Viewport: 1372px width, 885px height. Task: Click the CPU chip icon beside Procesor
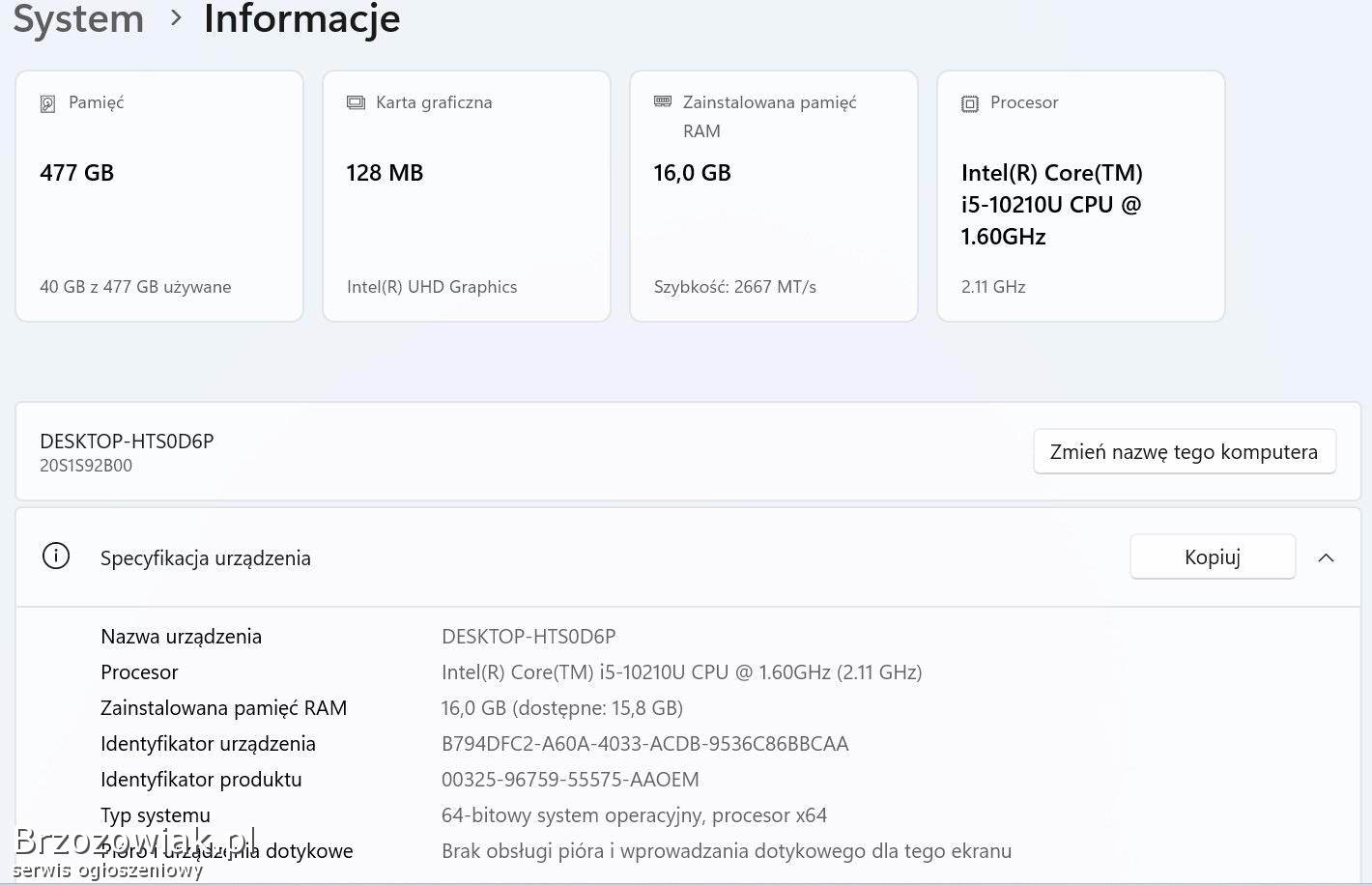(970, 103)
